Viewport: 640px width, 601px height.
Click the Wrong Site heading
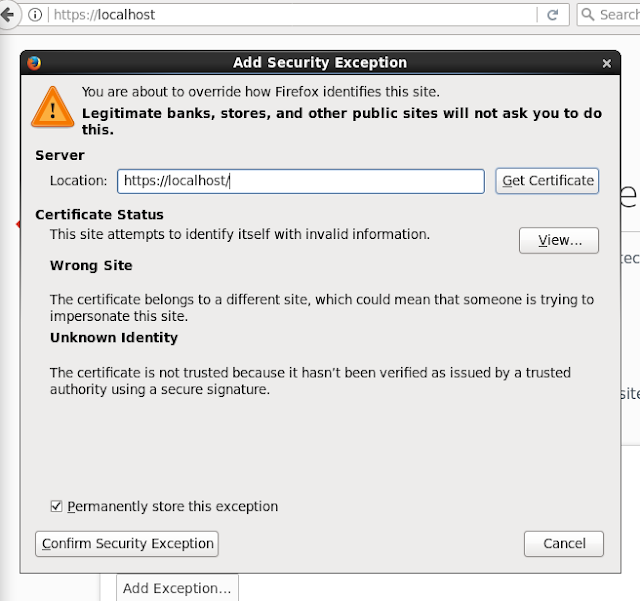click(x=91, y=265)
